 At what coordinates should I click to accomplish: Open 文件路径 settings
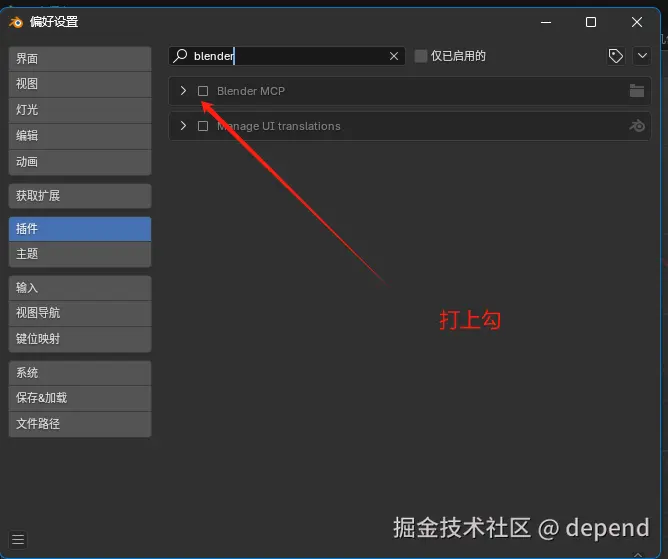pos(80,424)
